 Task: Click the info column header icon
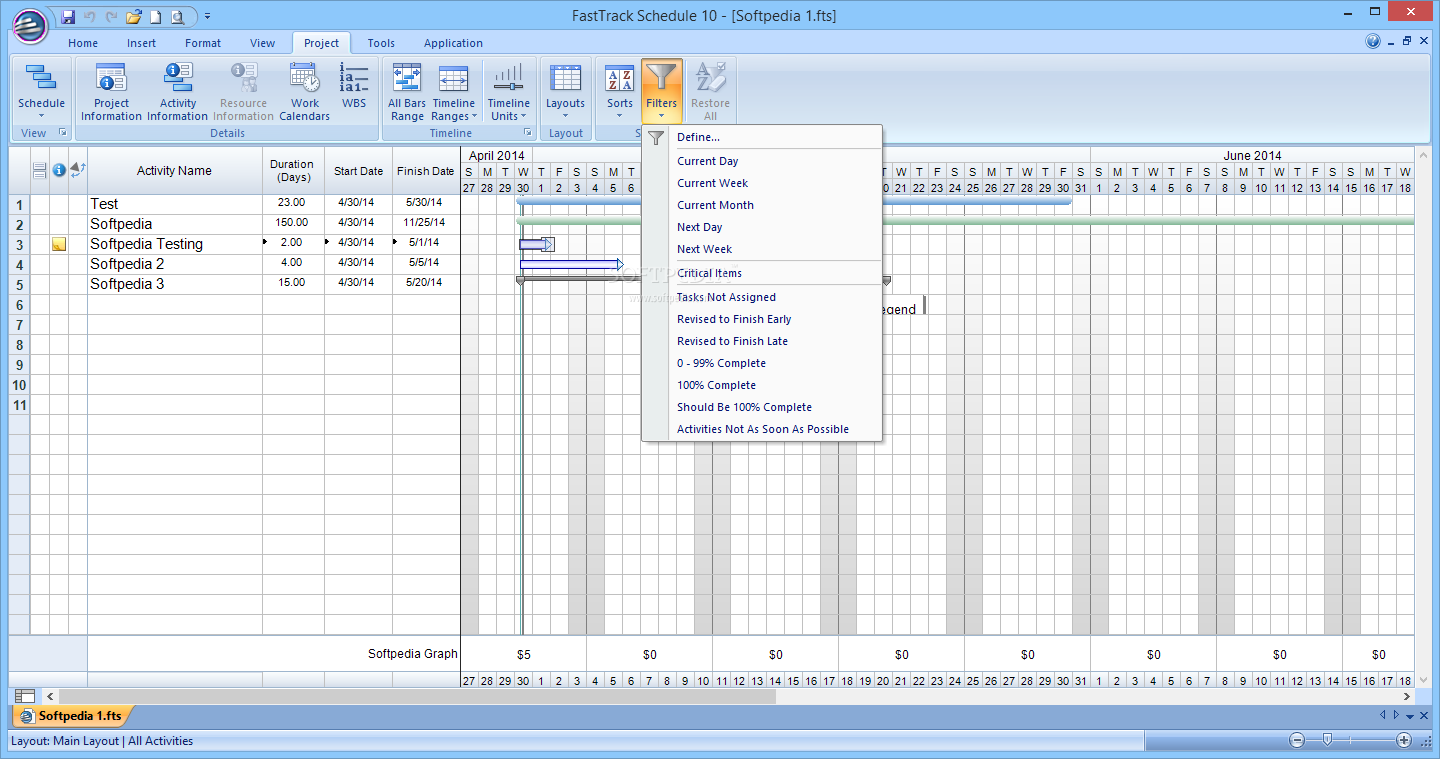(x=59, y=170)
